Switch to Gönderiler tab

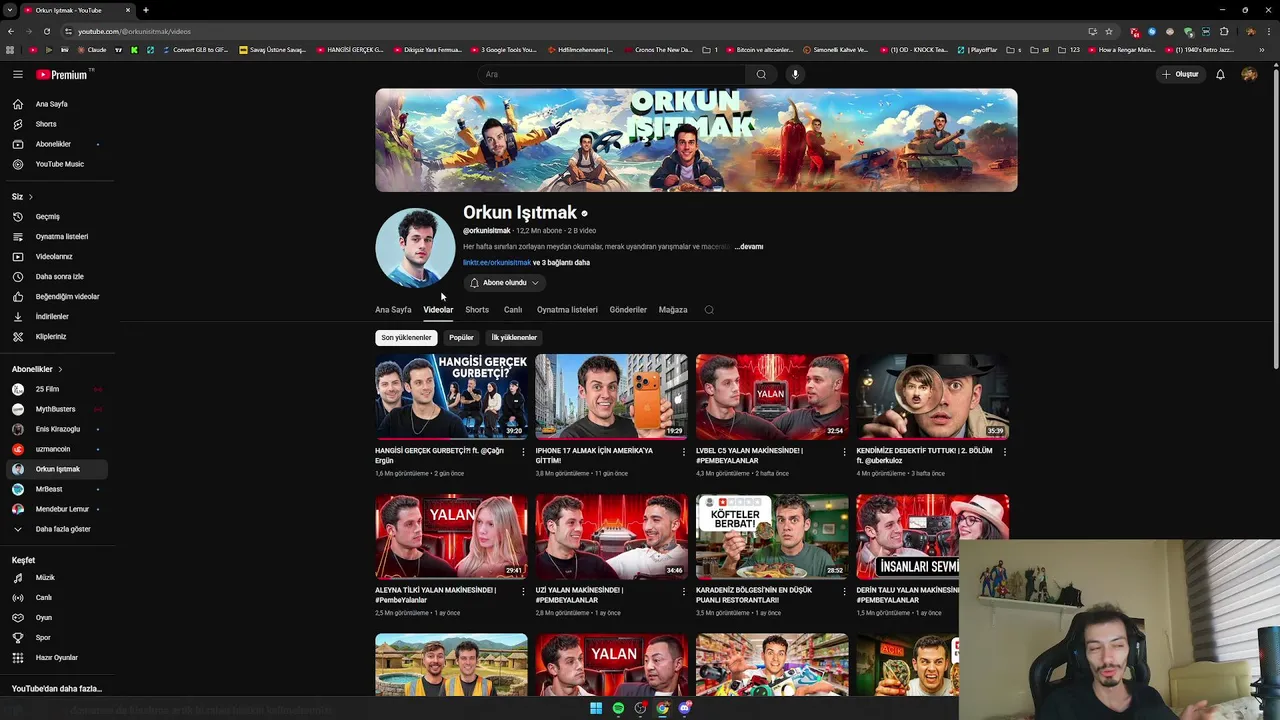point(628,310)
